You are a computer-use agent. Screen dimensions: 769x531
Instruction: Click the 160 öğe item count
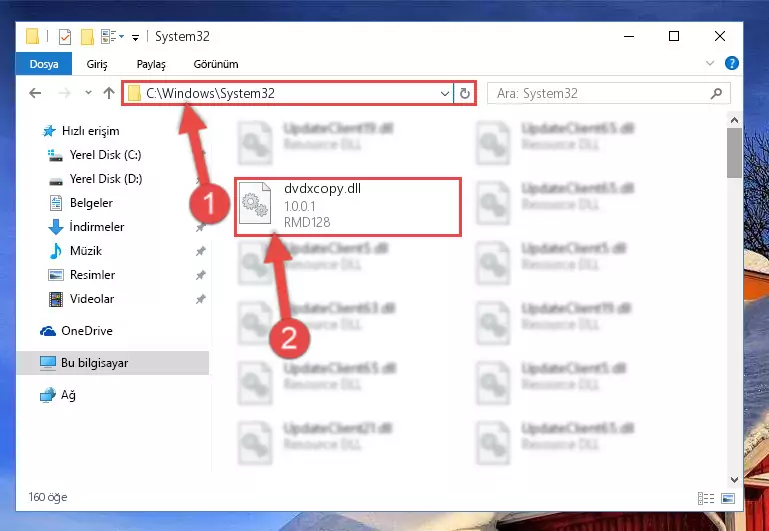pyautogui.click(x=48, y=497)
